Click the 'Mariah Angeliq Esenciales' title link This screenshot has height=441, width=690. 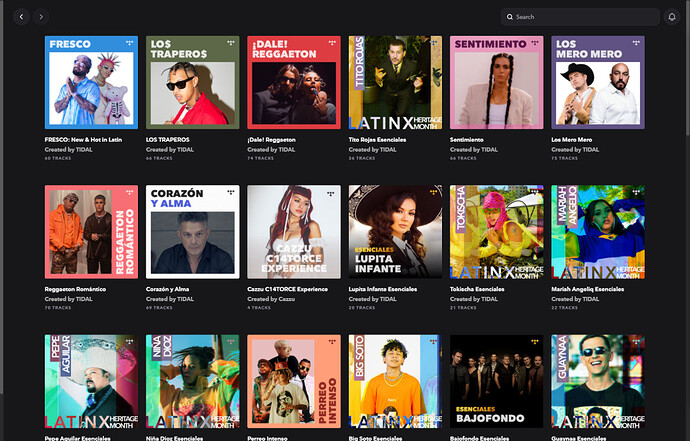pos(587,289)
